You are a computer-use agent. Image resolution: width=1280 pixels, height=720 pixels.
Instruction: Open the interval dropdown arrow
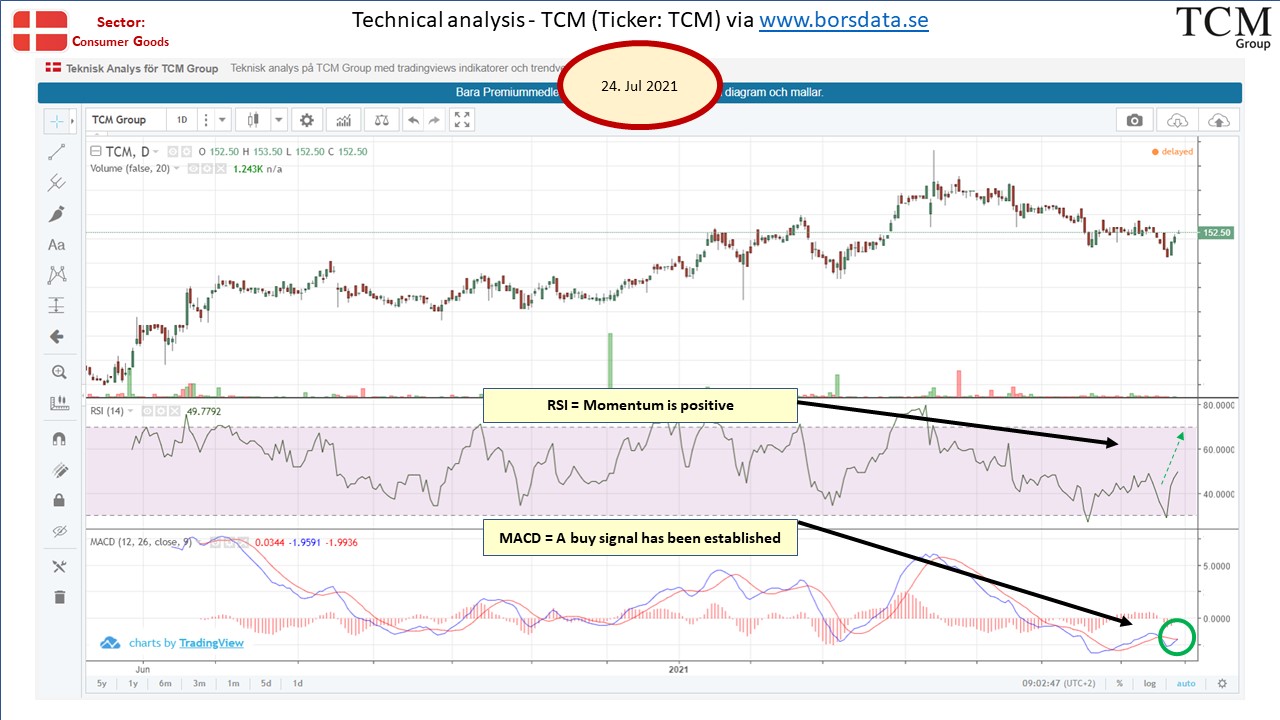222,120
